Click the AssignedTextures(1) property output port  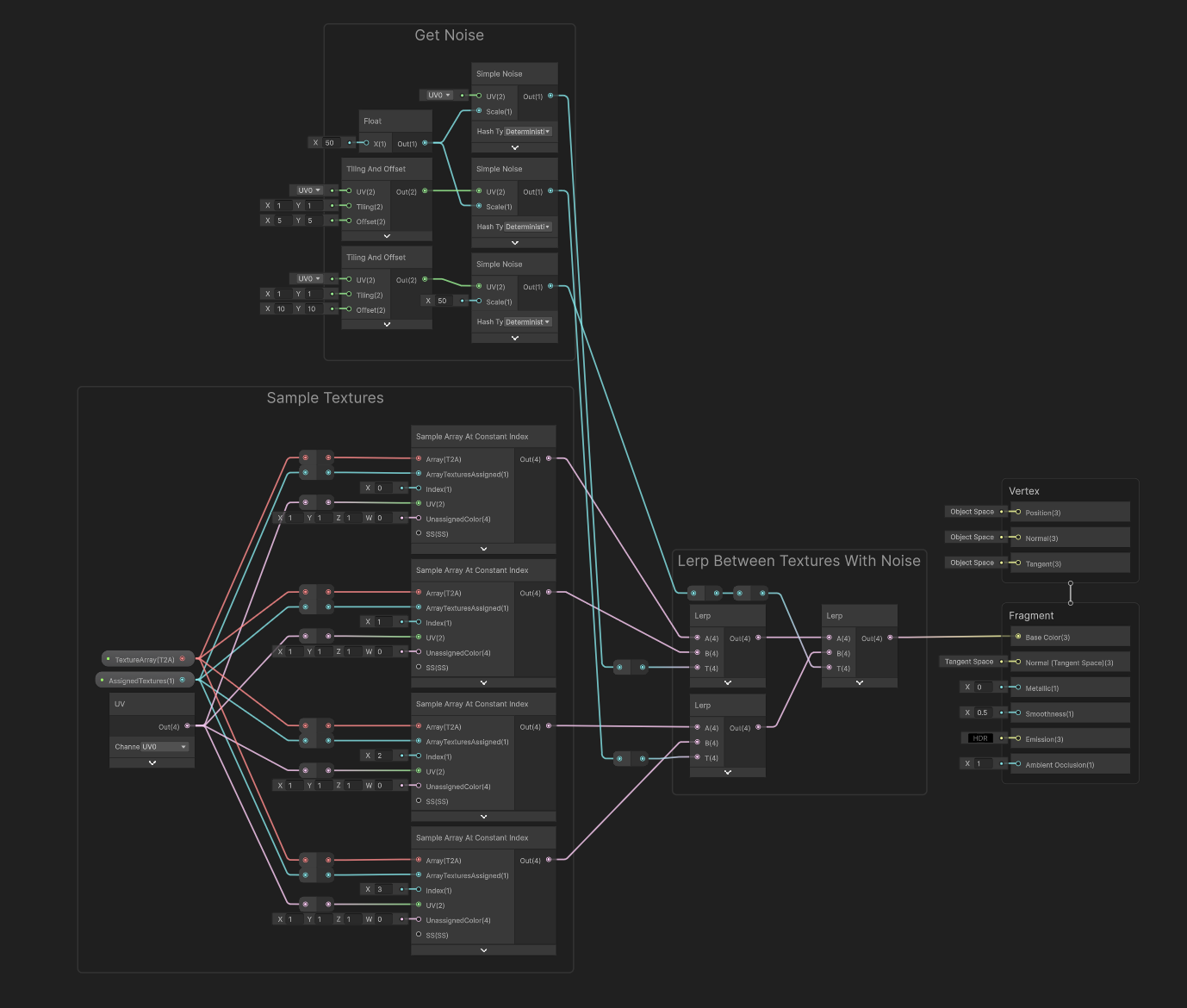pyautogui.click(x=182, y=680)
